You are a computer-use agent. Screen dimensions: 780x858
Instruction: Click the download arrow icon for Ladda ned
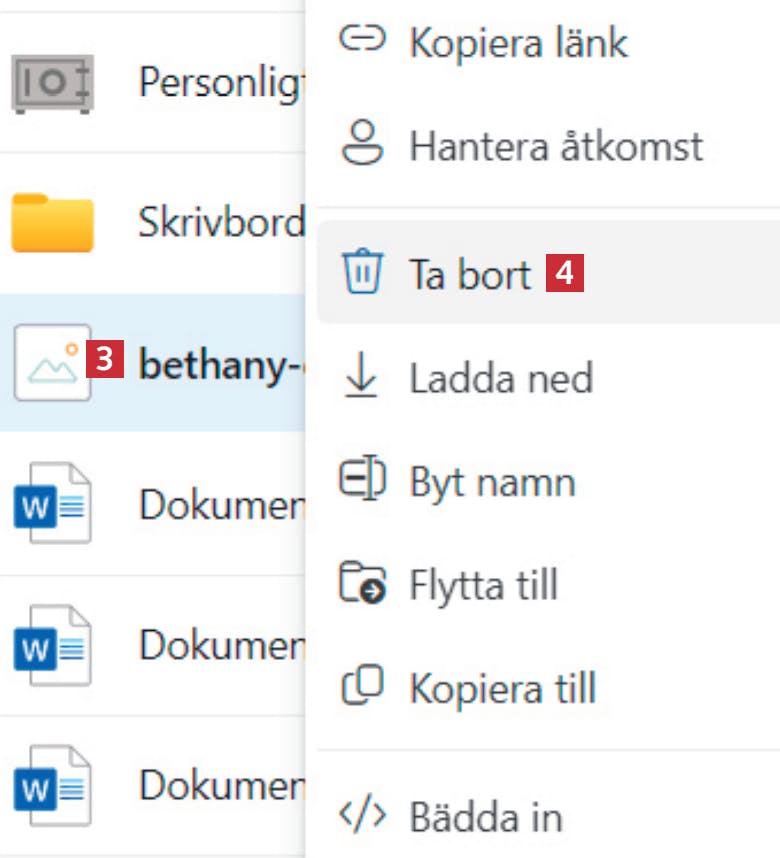point(362,377)
